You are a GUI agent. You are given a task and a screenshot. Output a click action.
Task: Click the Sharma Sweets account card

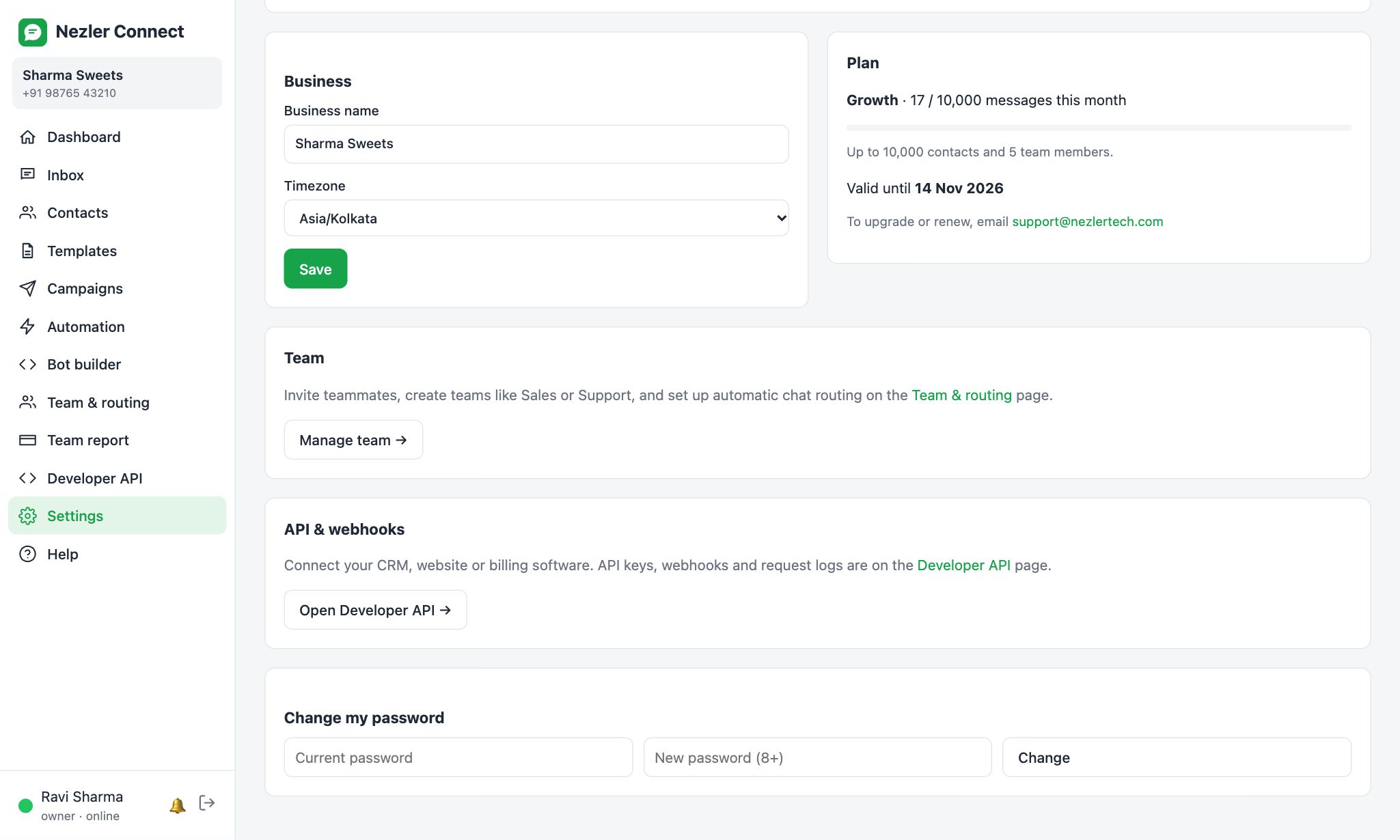(x=117, y=83)
